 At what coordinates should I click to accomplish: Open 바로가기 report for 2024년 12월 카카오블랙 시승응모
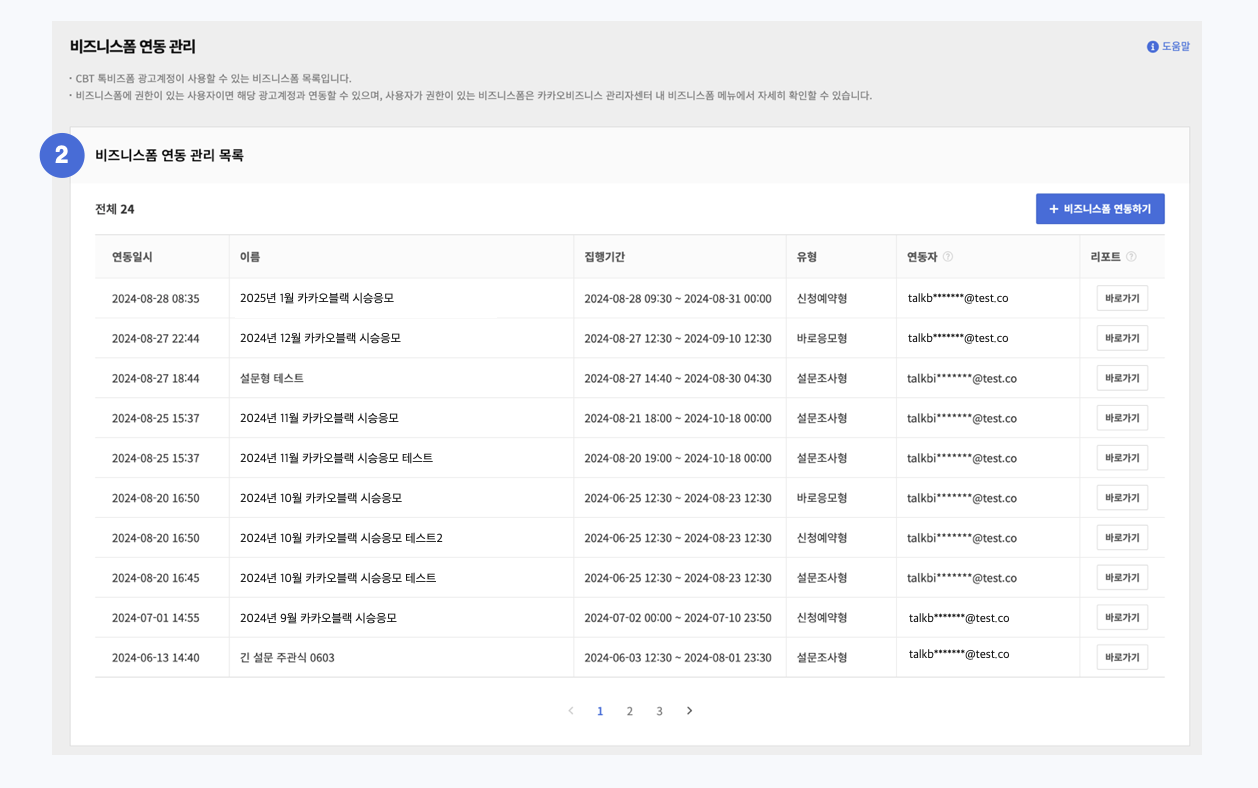1121,338
